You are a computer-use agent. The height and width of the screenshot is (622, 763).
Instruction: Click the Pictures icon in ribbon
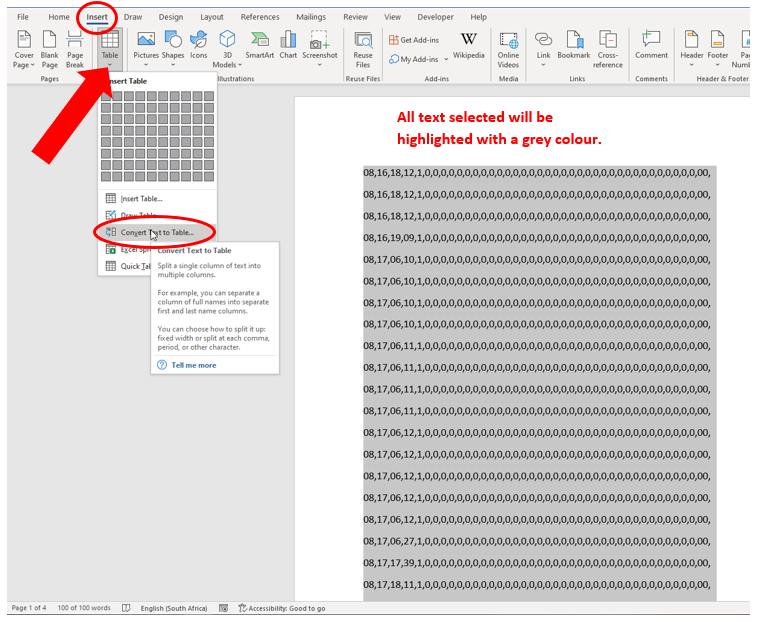pyautogui.click(x=146, y=45)
